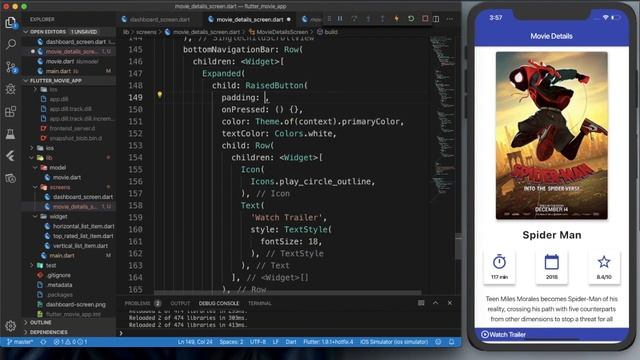Click the debug Step Into button
Screen dimensions: 640x360
coord(368,19)
